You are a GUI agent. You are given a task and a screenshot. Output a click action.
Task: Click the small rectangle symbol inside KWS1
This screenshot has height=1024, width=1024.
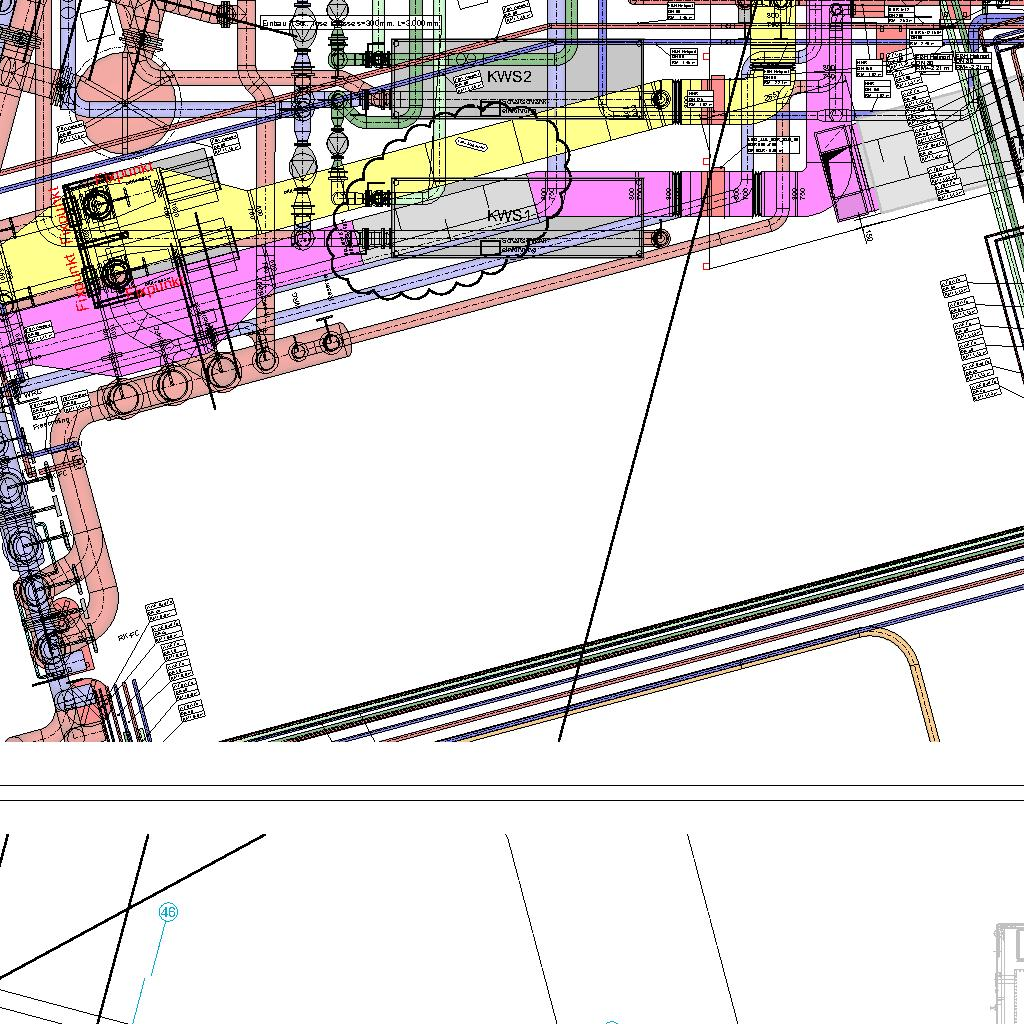click(490, 246)
